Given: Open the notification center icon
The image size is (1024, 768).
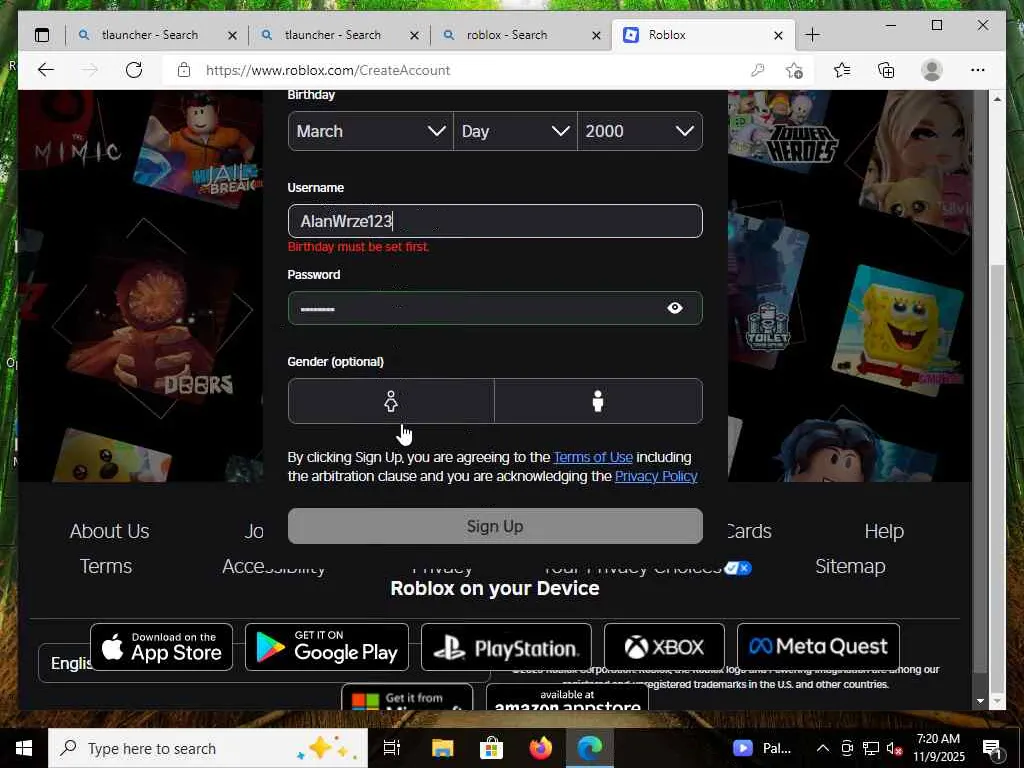Looking at the screenshot, I should coord(992,749).
